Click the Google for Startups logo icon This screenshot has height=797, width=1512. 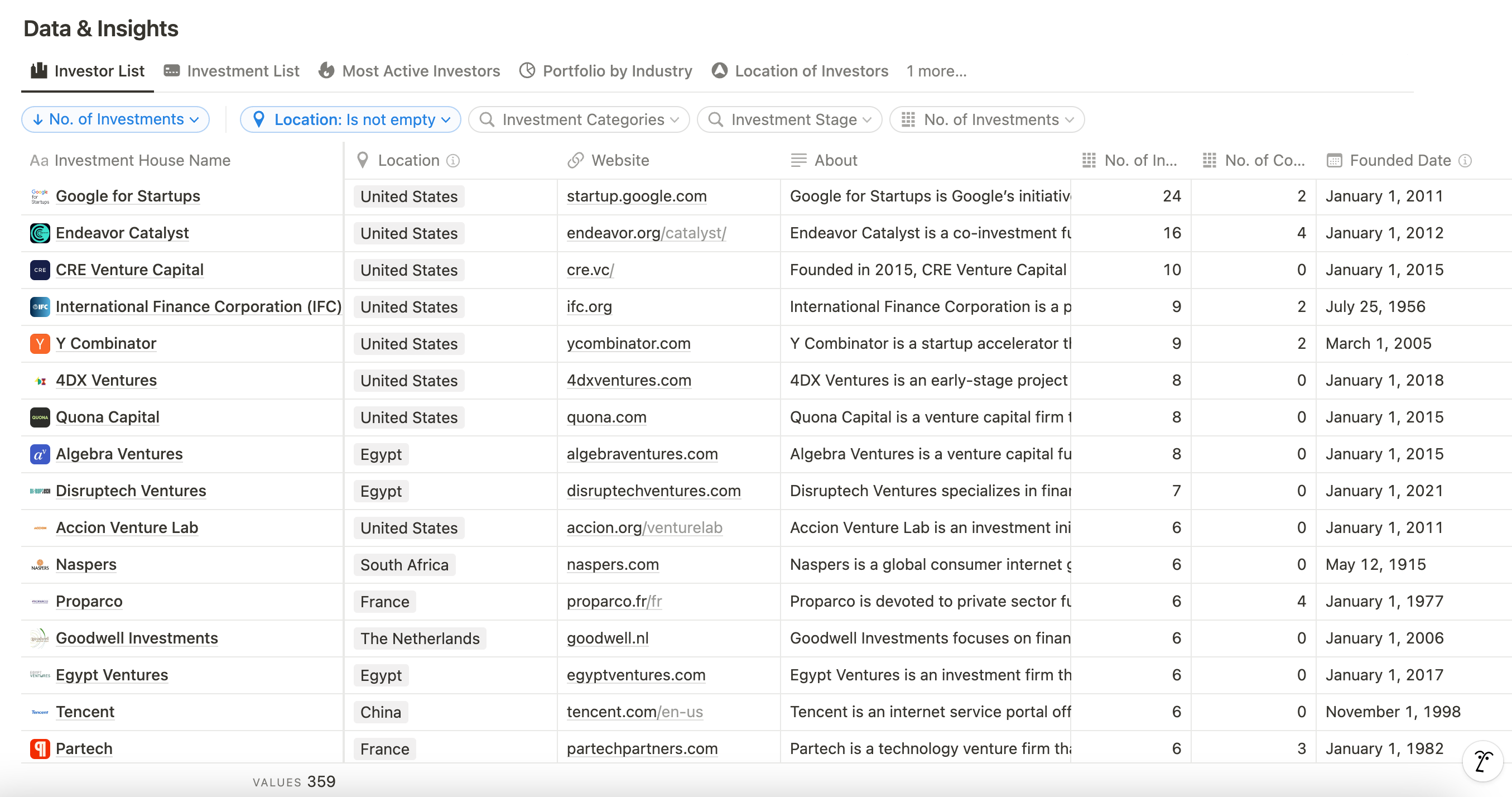(40, 196)
